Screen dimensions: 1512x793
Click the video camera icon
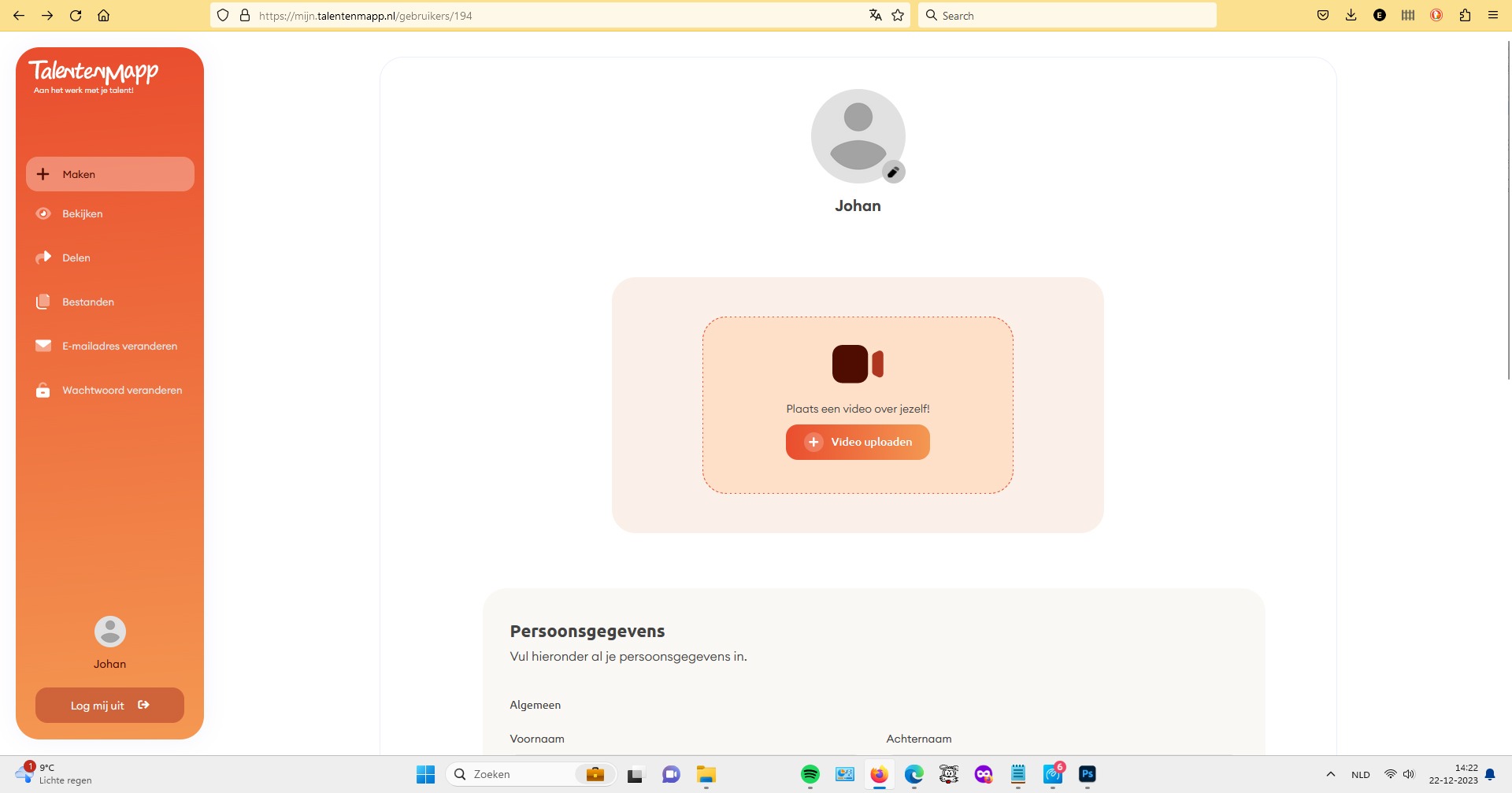[x=858, y=364]
